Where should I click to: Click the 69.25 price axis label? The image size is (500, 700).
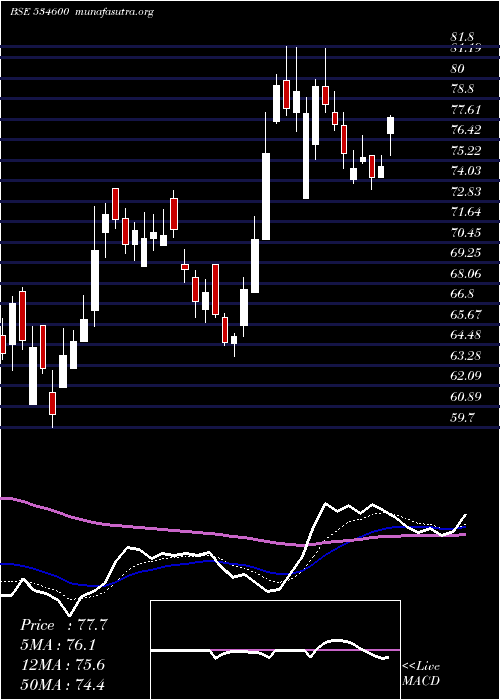pos(466,253)
